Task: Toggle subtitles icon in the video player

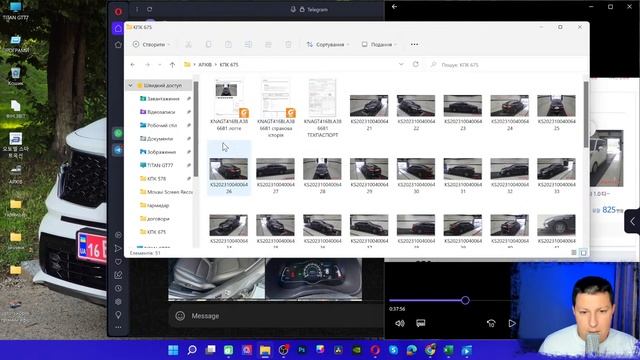Action: click(421, 323)
